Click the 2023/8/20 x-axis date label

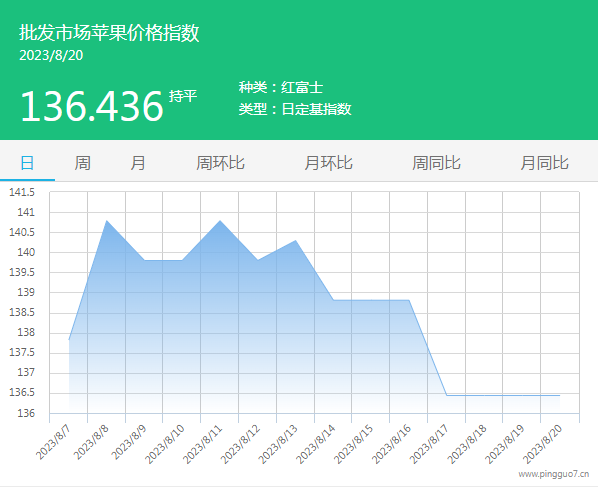(542, 444)
